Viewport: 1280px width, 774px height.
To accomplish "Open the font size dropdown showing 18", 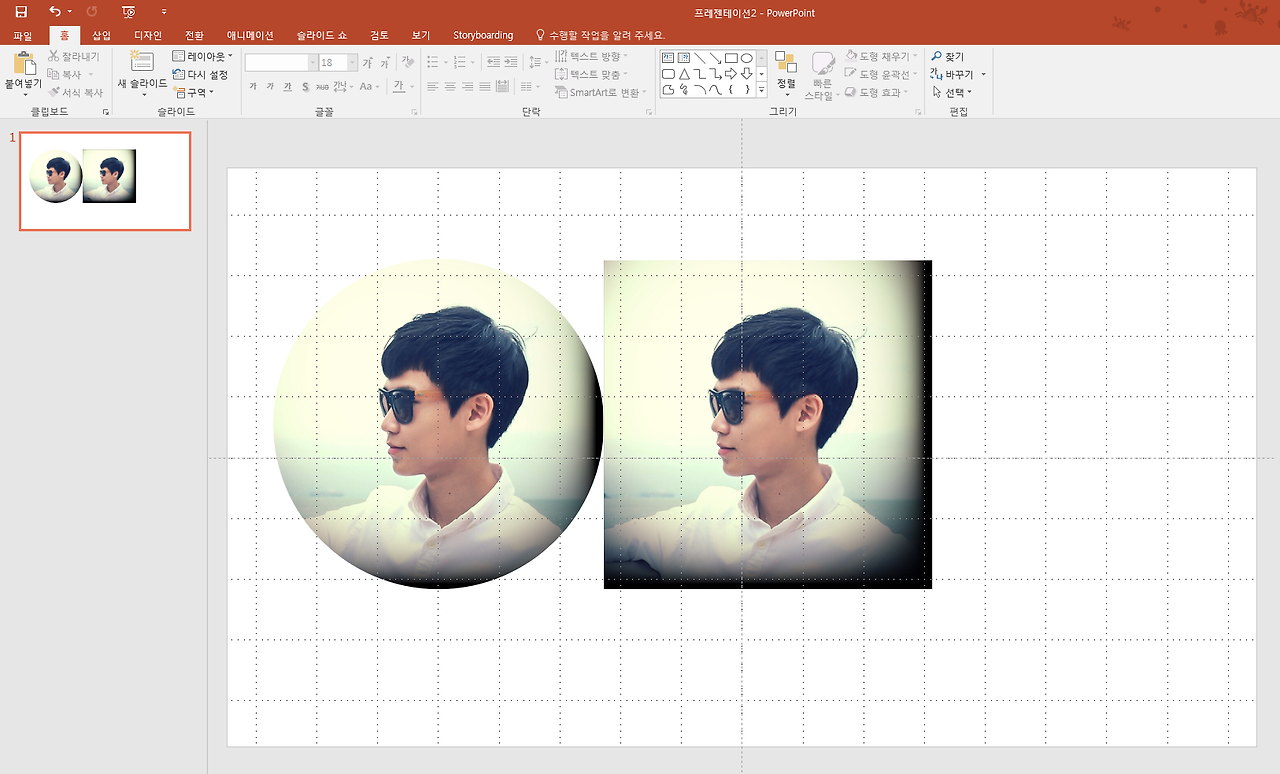I will tap(352, 63).
